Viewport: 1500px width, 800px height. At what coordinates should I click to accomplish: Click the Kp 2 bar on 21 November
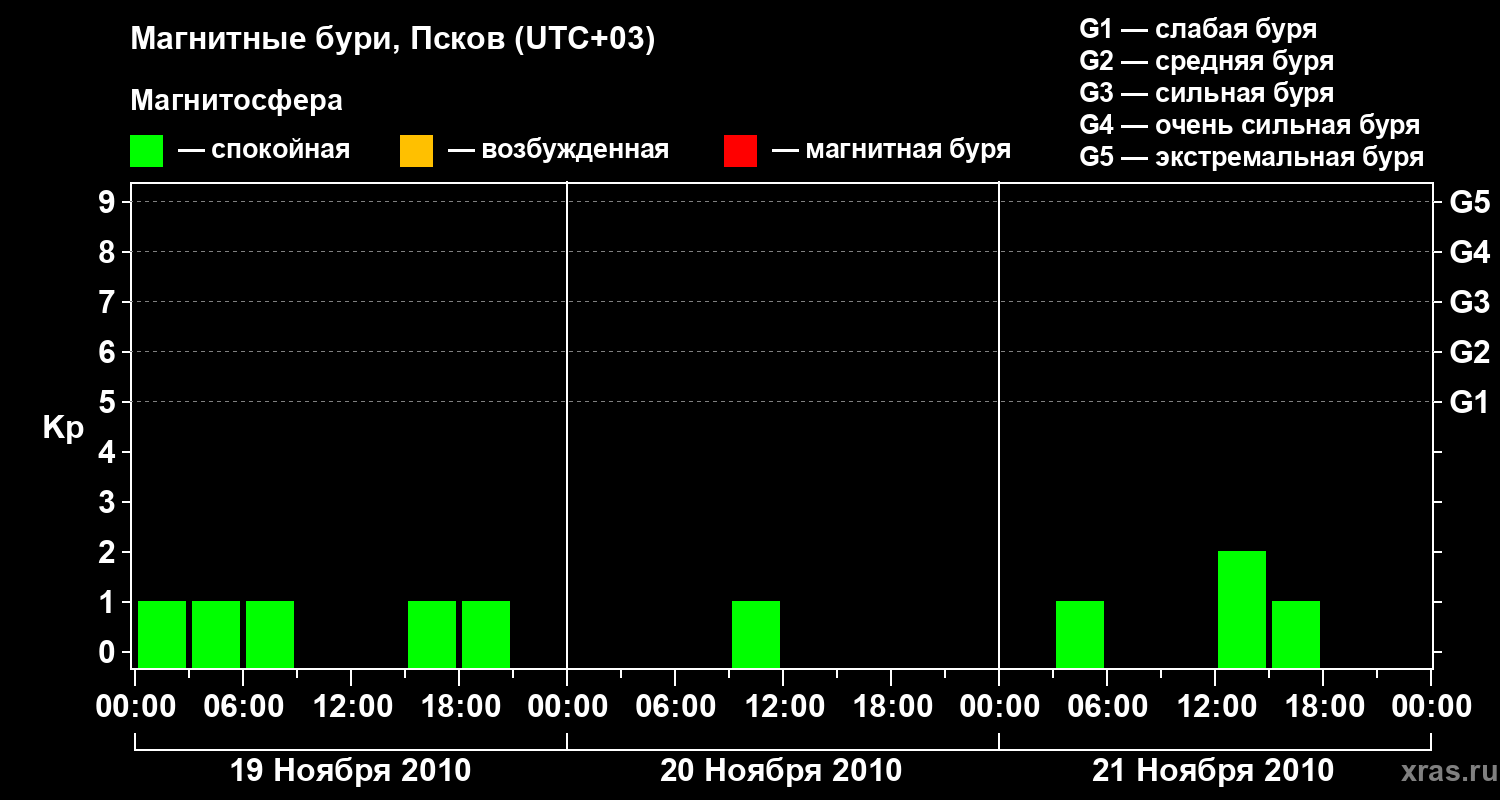click(1242, 609)
